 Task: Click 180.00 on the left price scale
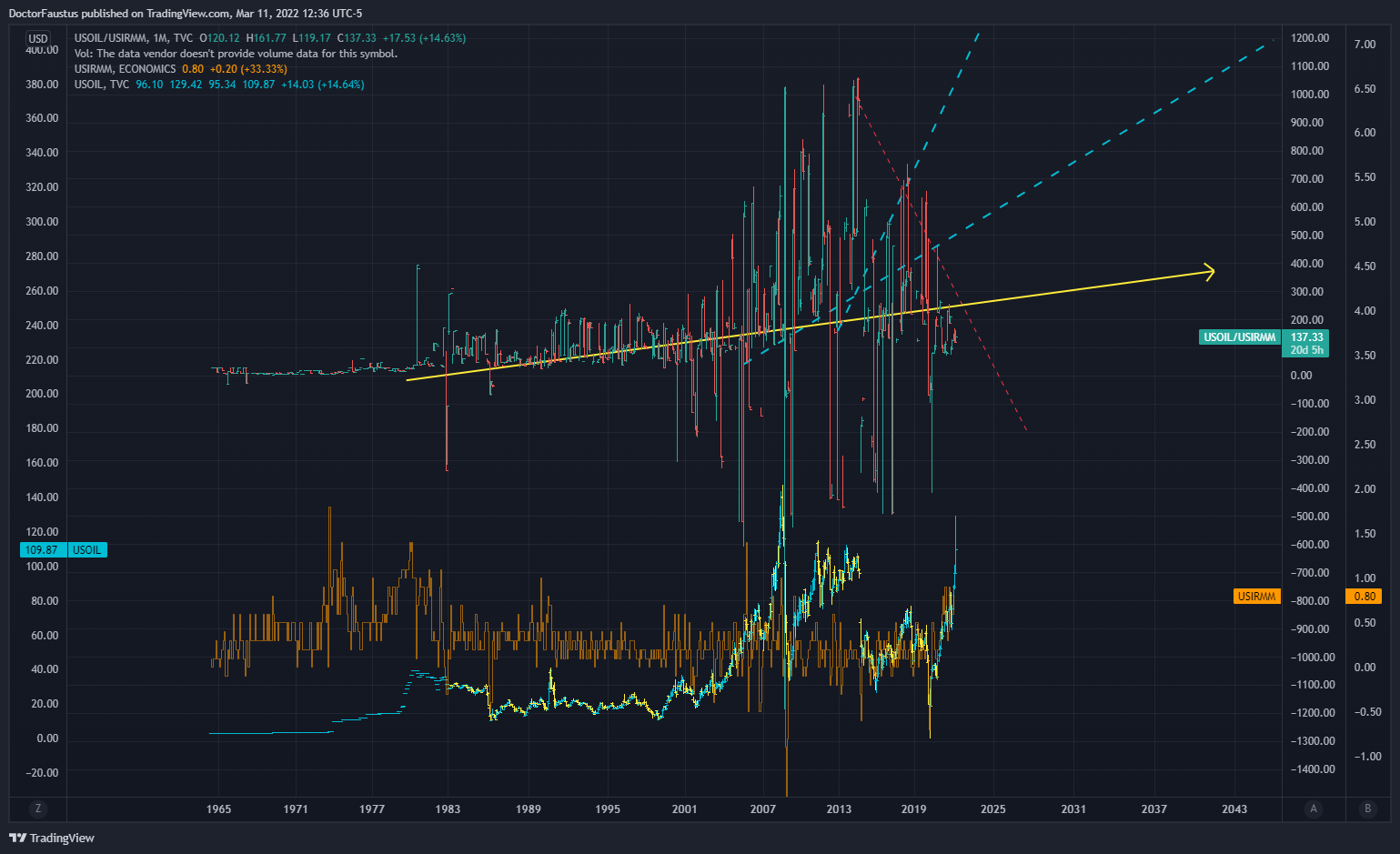42,427
